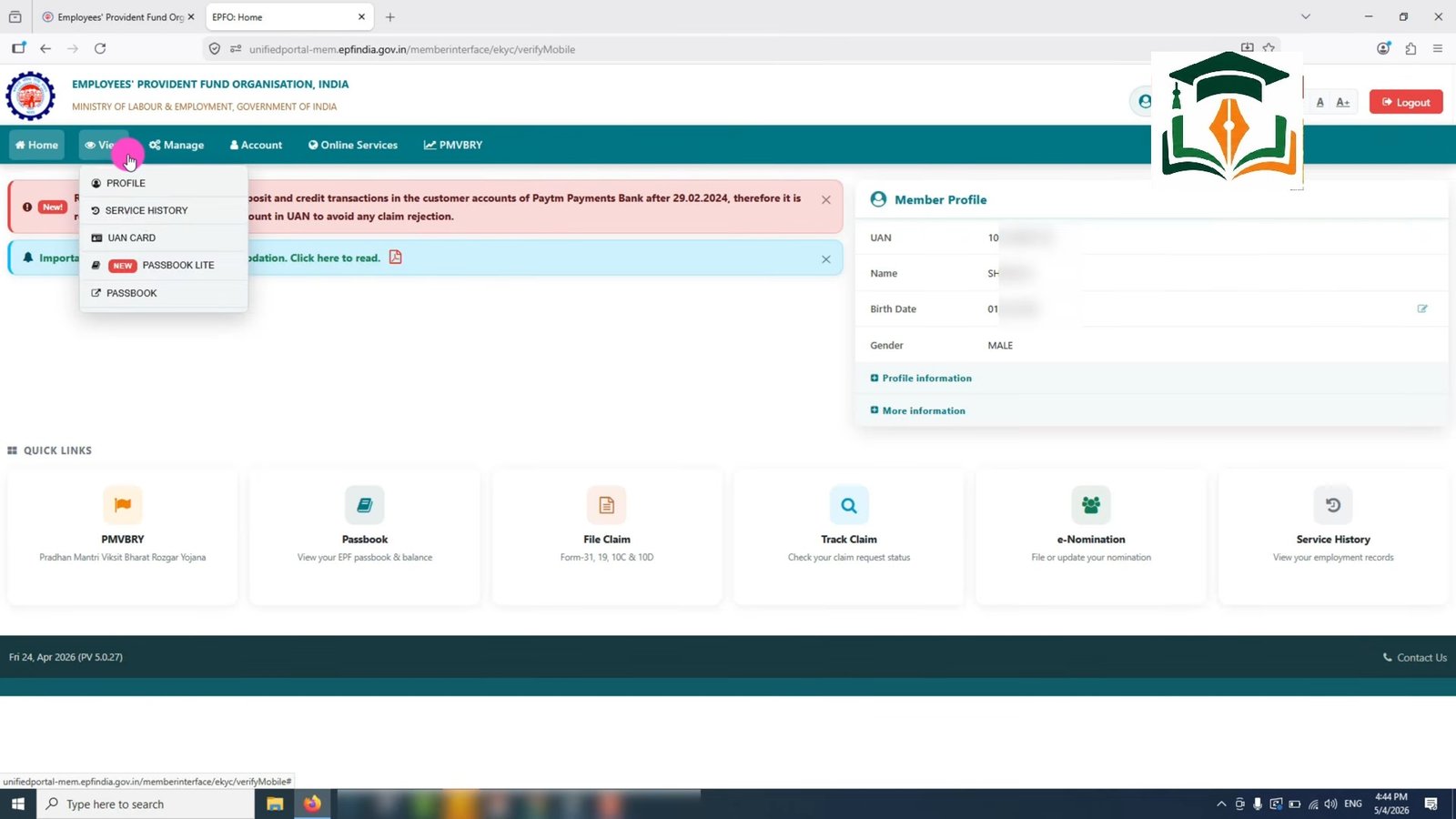Screen dimensions: 1456x819
Task: Click the shield tracking protection icon
Action: tap(215, 49)
